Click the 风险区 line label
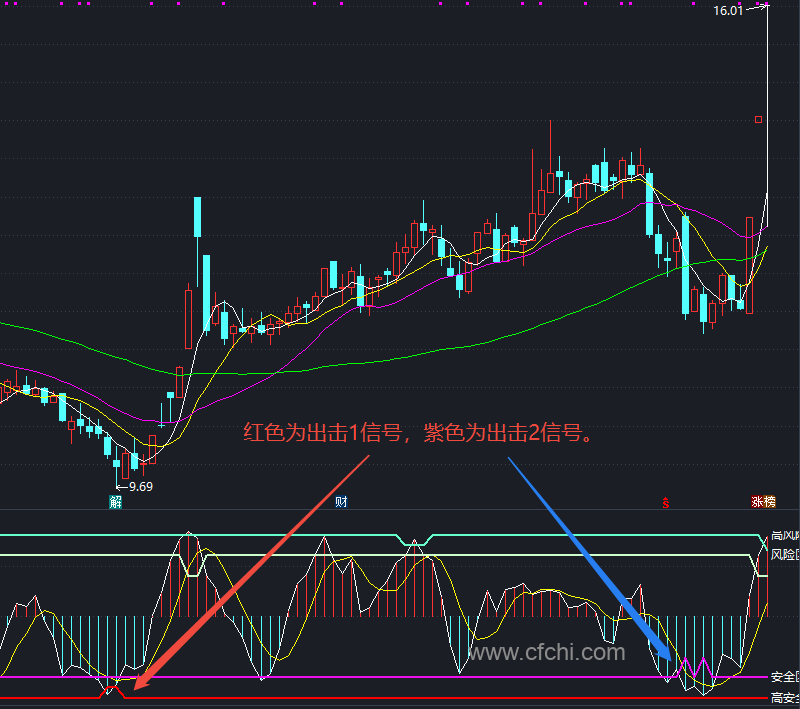Screen dimensions: 800x709 pos(785,554)
